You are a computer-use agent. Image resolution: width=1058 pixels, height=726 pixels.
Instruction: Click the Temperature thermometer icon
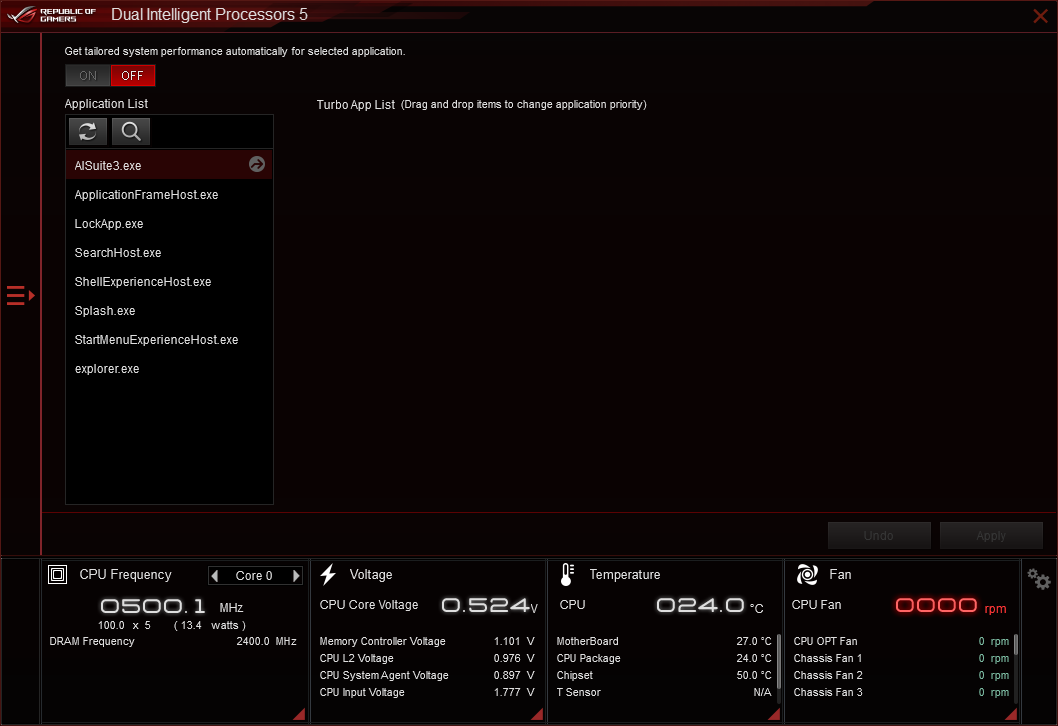click(566, 574)
